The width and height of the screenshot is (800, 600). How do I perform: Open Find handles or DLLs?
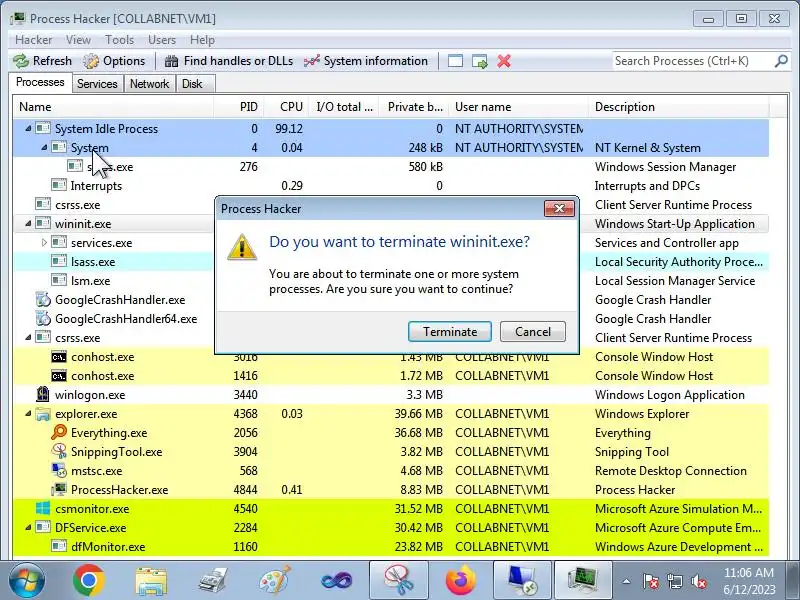point(229,61)
